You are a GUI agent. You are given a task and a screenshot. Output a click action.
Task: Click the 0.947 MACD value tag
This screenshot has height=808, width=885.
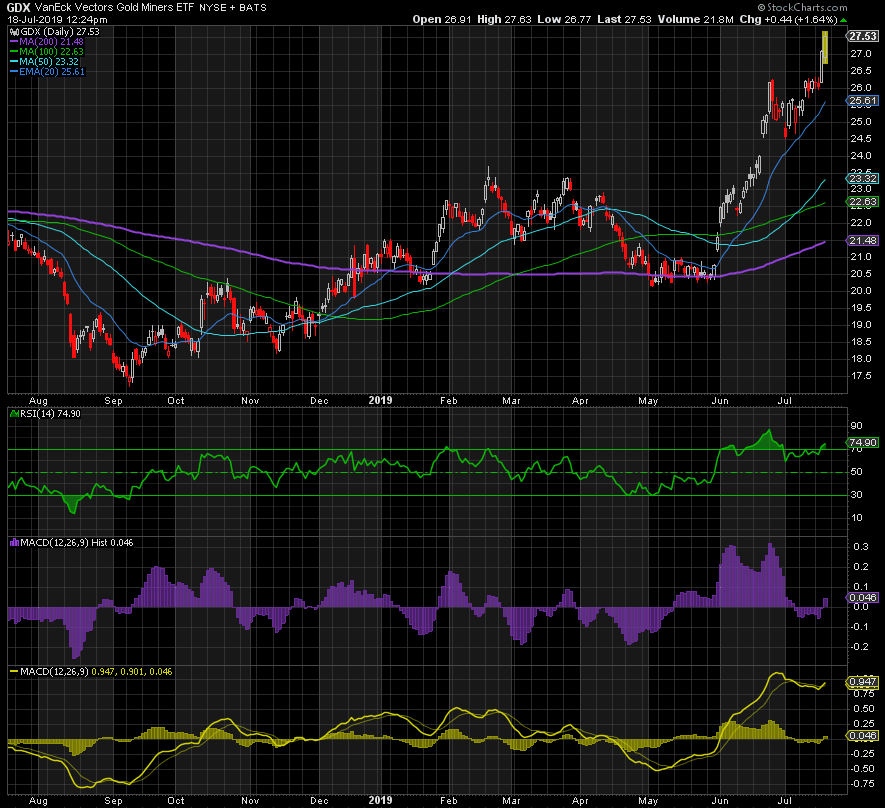(x=862, y=683)
